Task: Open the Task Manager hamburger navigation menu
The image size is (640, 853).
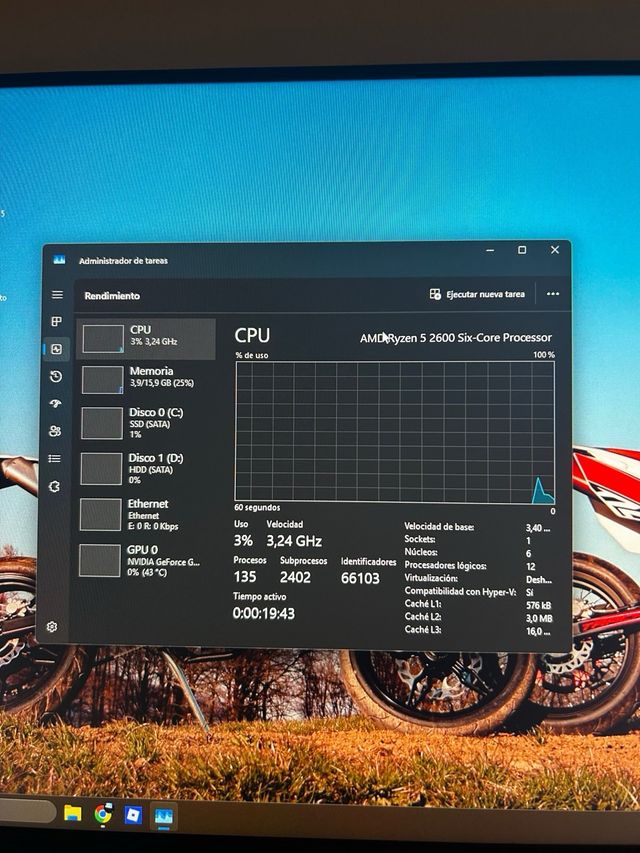Action: (57, 295)
